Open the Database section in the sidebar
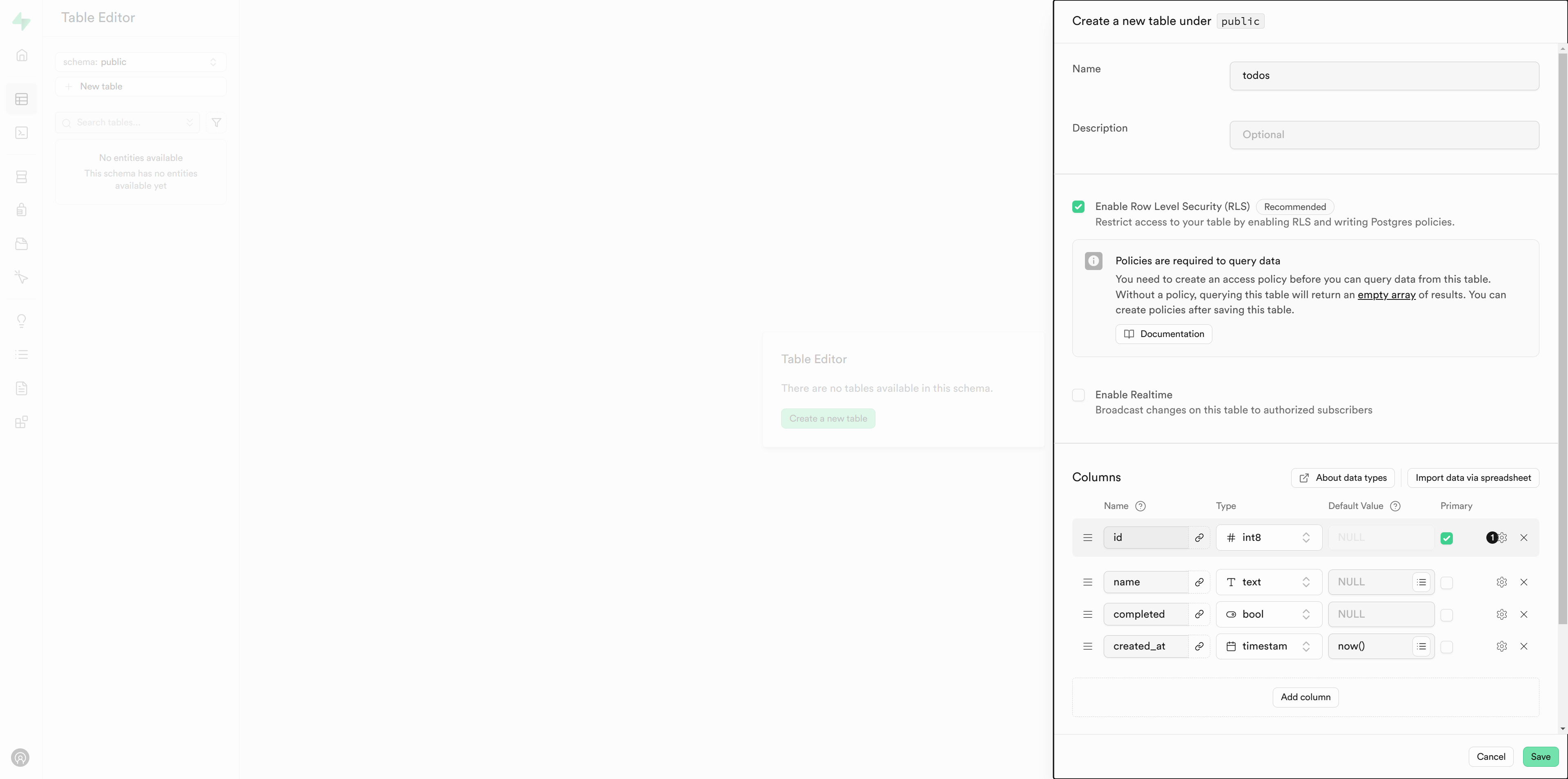The image size is (1568, 779). 21,176
